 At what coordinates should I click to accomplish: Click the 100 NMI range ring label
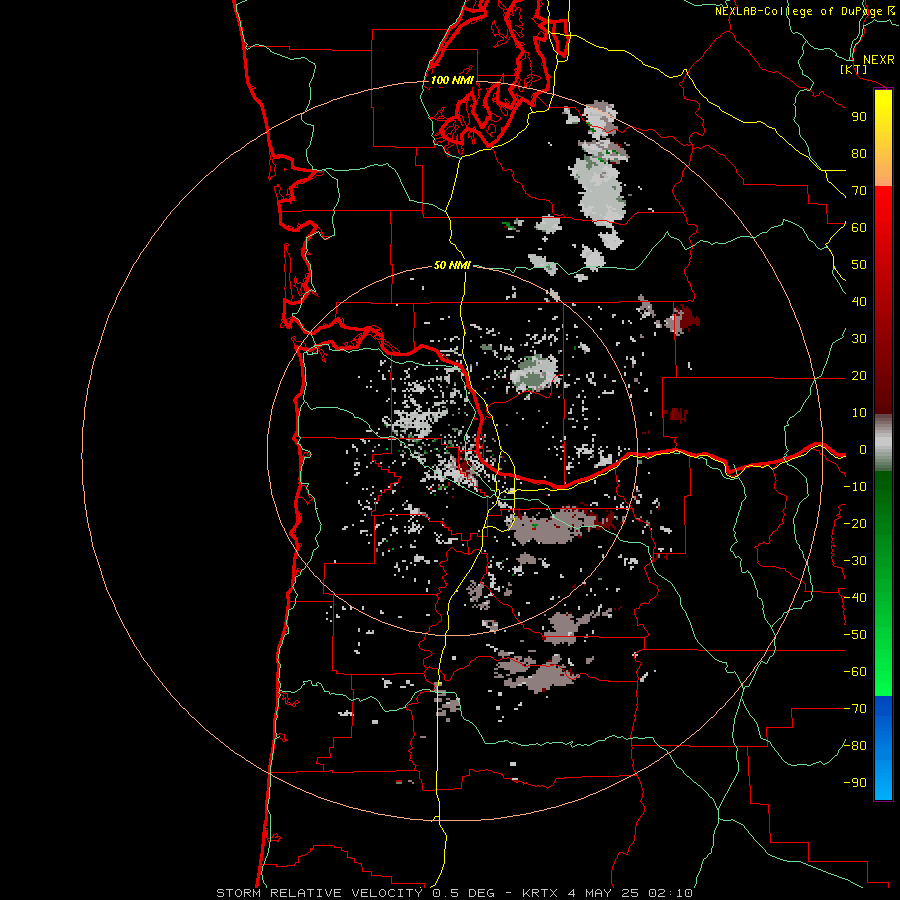tap(452, 80)
